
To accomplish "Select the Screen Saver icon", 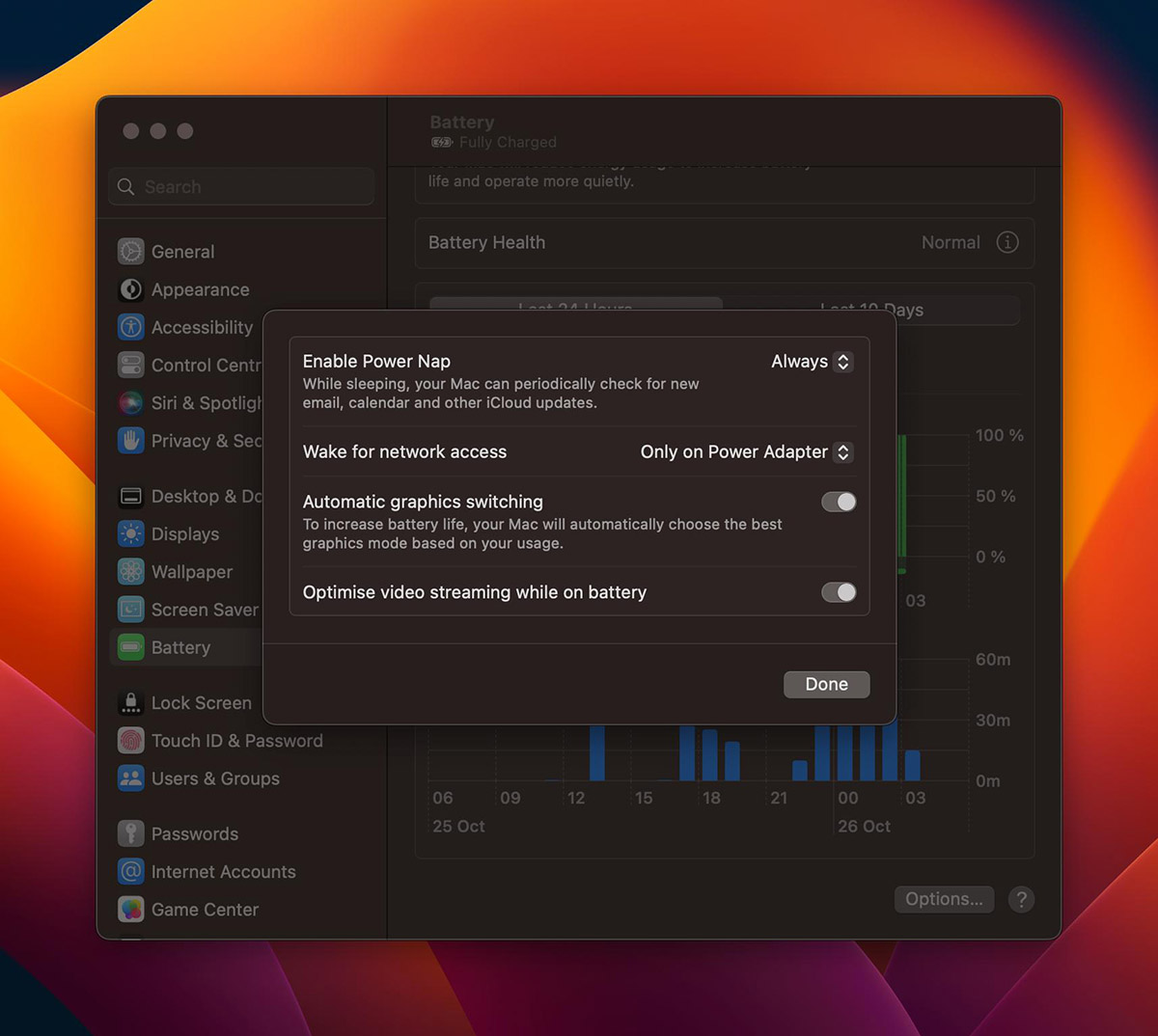I will [x=131, y=610].
